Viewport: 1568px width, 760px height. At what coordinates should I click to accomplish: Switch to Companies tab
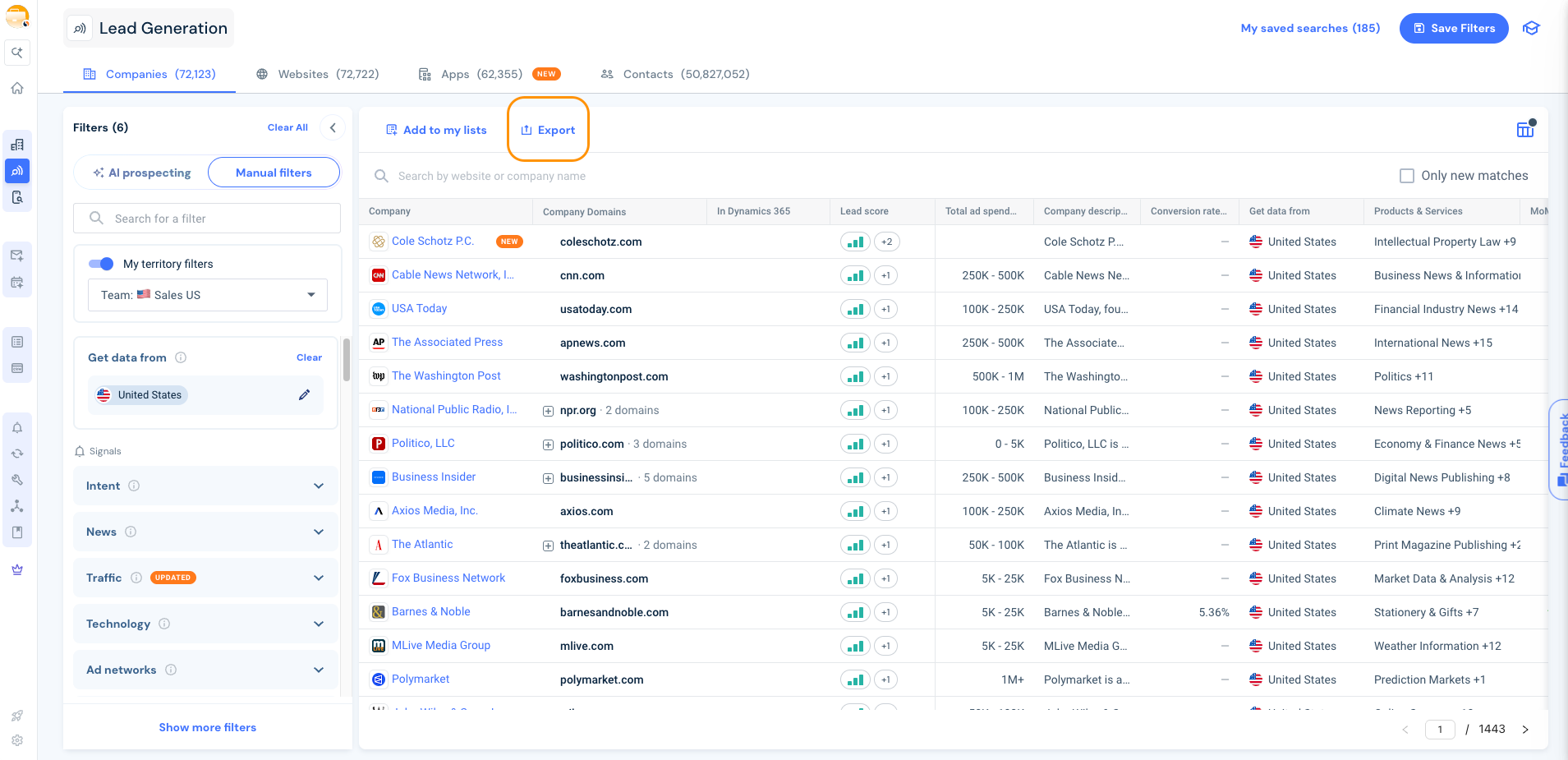point(149,74)
